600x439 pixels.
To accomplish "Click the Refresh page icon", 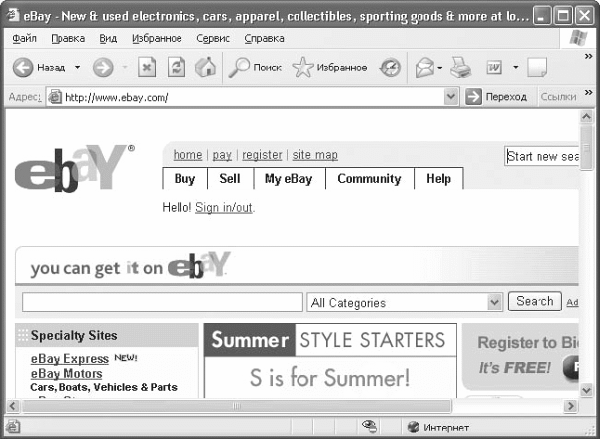I will (x=177, y=68).
